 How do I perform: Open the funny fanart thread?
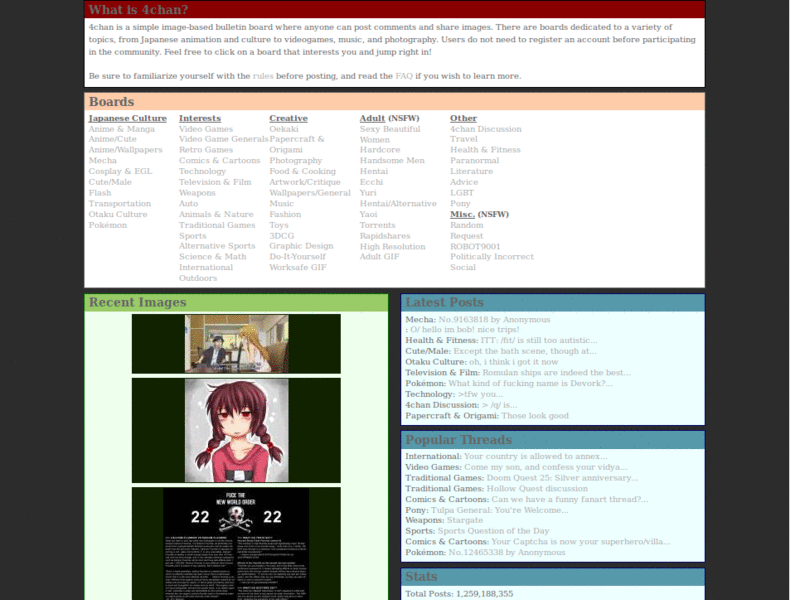(x=569, y=499)
